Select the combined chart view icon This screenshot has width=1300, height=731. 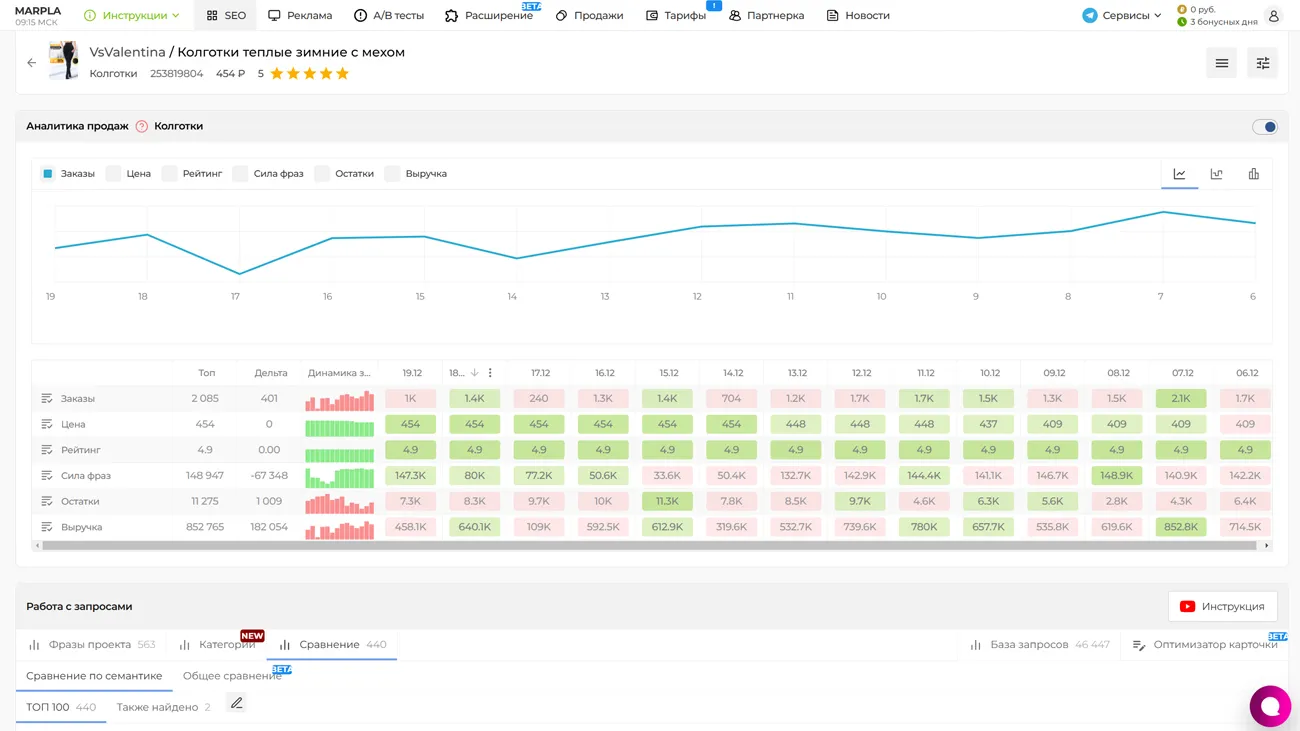click(x=1216, y=174)
